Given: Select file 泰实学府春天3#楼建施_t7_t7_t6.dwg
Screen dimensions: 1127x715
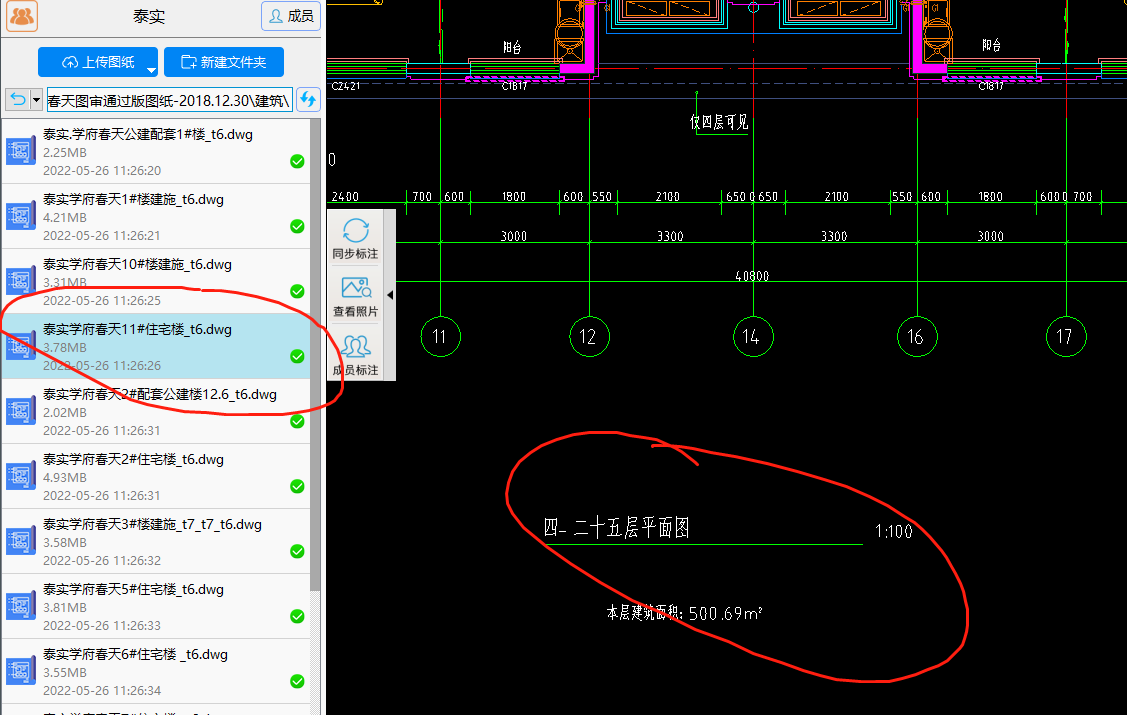Looking at the screenshot, I should click(156, 541).
